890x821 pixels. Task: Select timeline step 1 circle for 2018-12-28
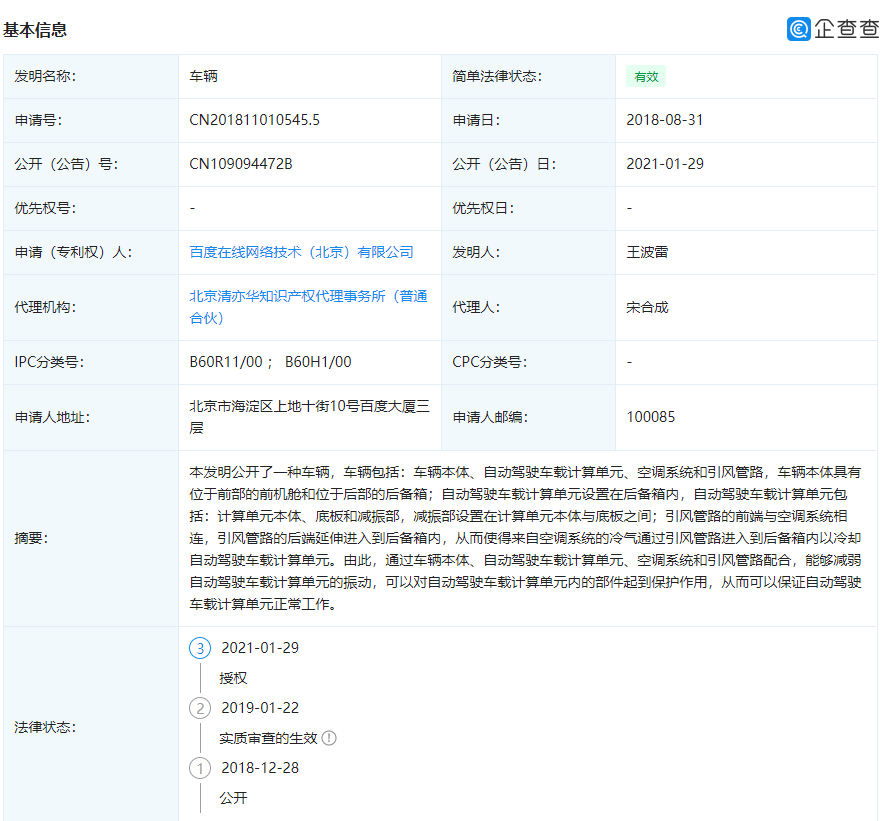pos(200,768)
